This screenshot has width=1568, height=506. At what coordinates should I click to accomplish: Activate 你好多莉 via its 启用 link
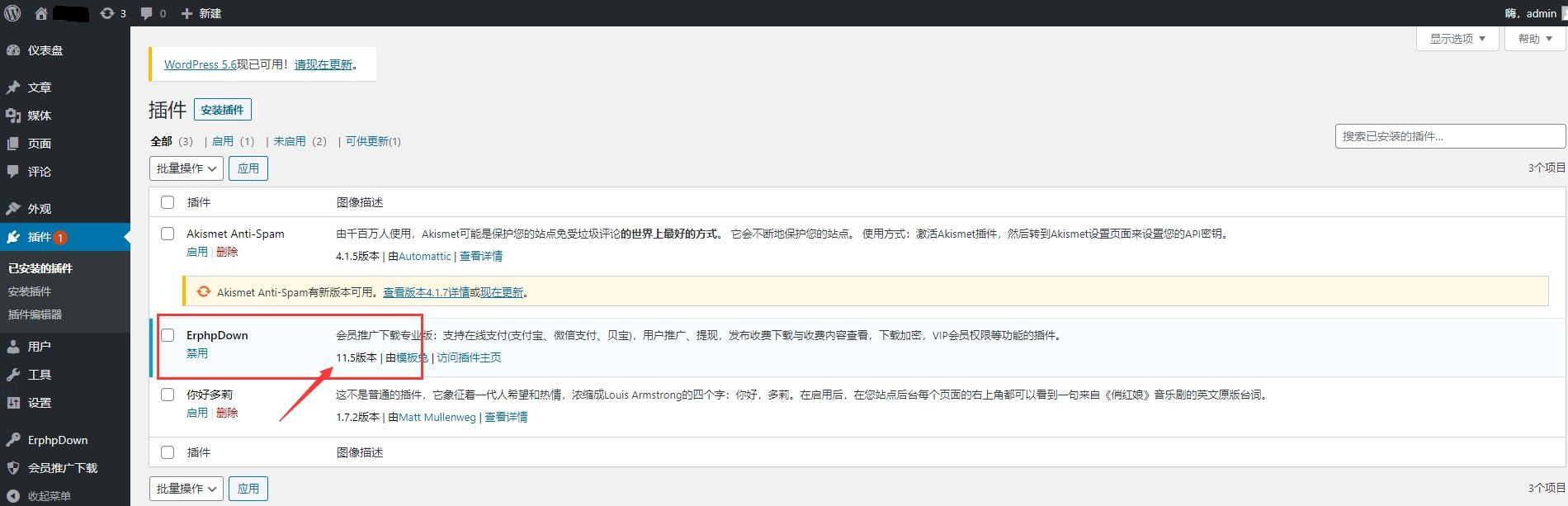[197, 413]
